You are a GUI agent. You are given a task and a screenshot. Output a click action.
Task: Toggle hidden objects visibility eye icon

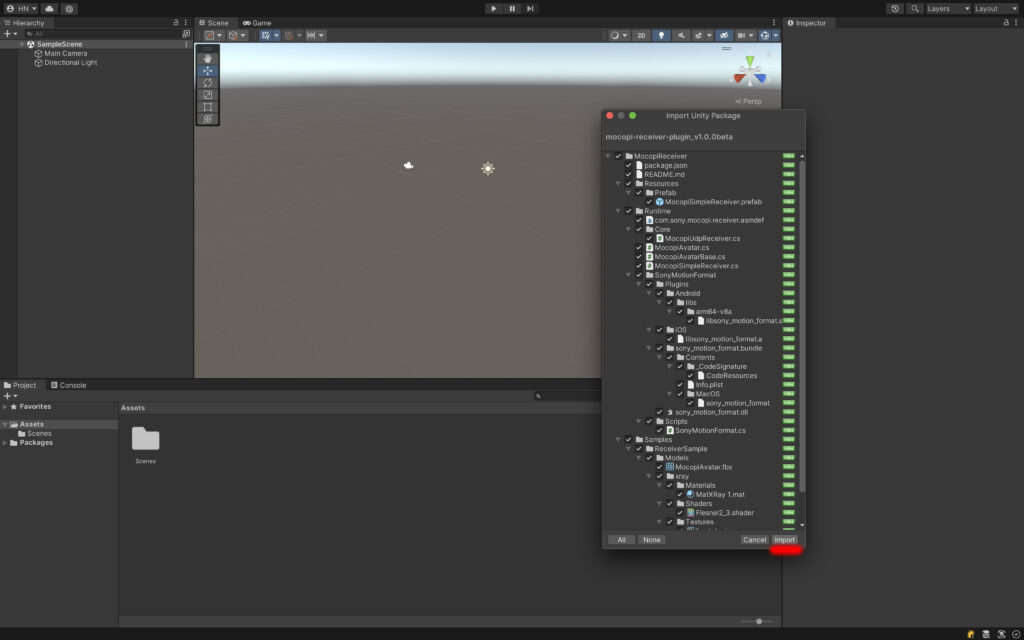tap(723, 35)
